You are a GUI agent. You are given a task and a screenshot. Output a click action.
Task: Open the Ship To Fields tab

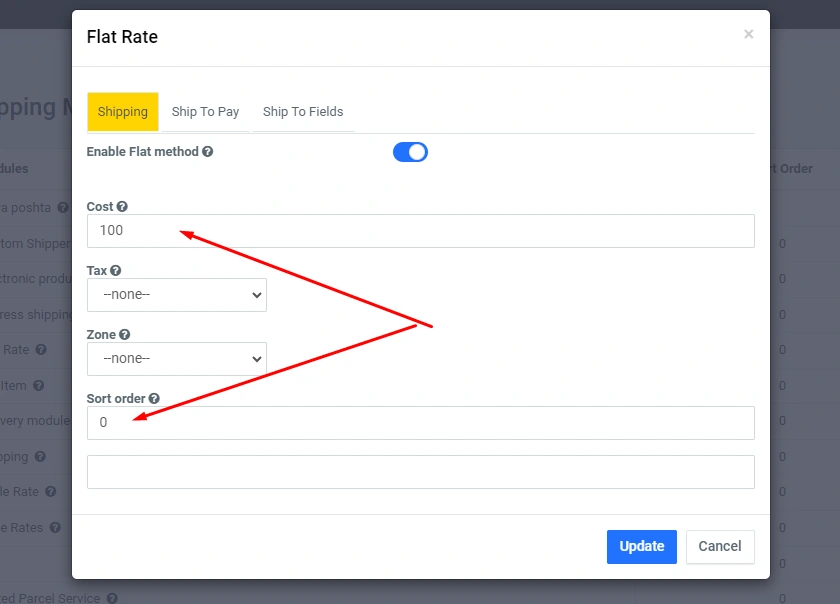pos(303,112)
